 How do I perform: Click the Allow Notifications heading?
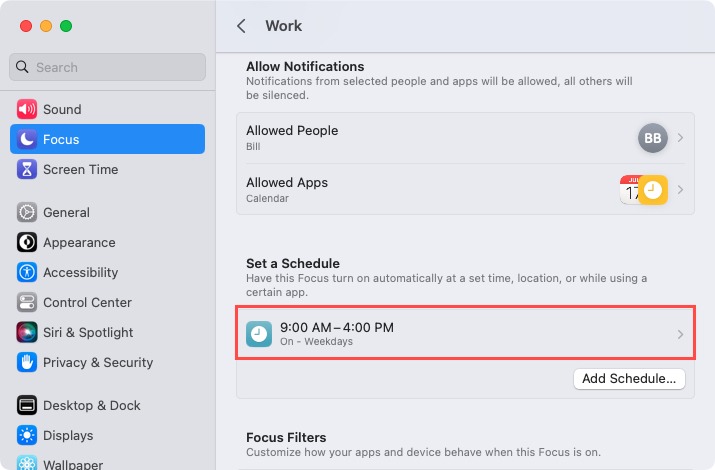point(305,67)
